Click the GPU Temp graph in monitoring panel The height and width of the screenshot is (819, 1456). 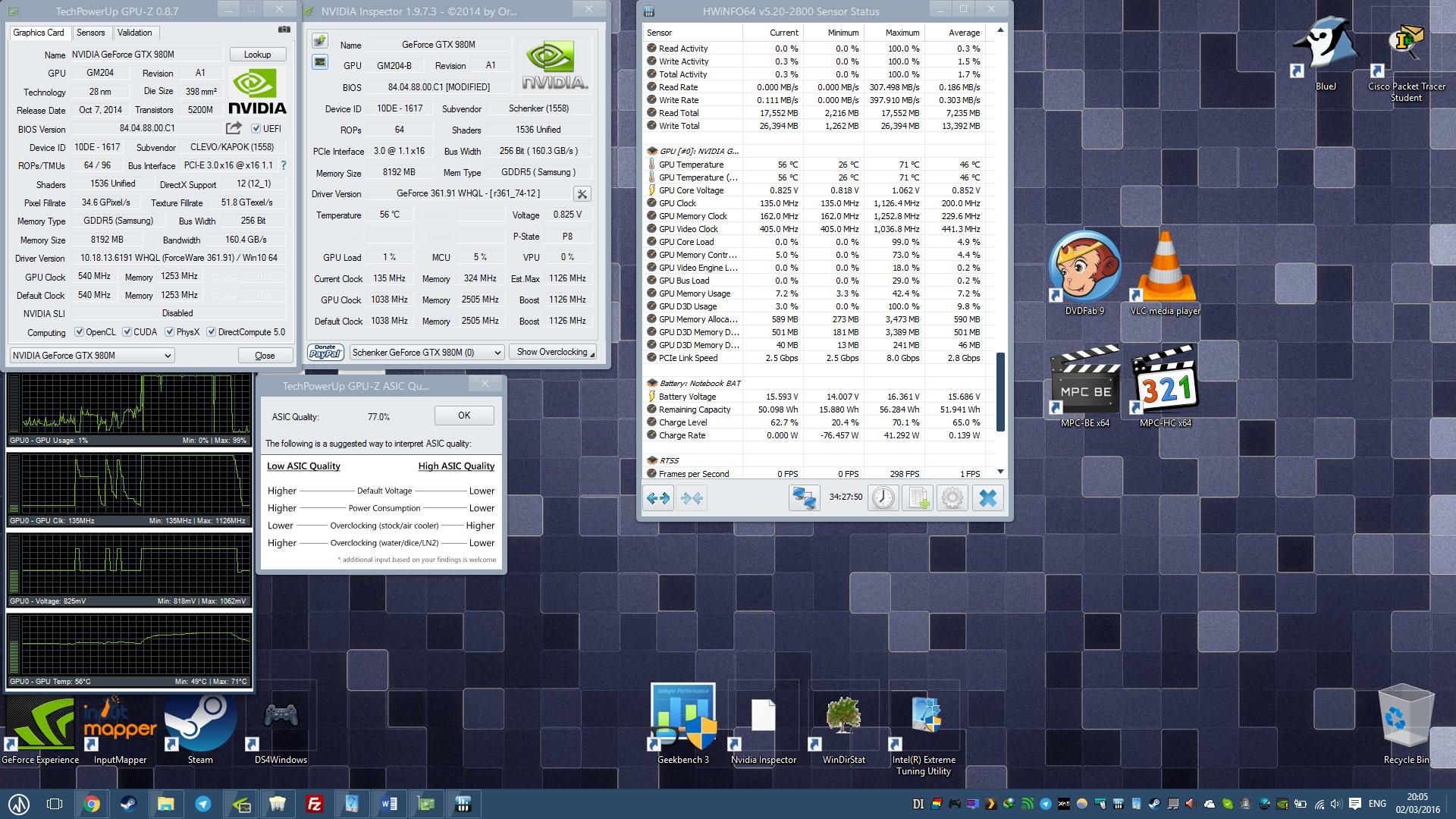point(130,650)
